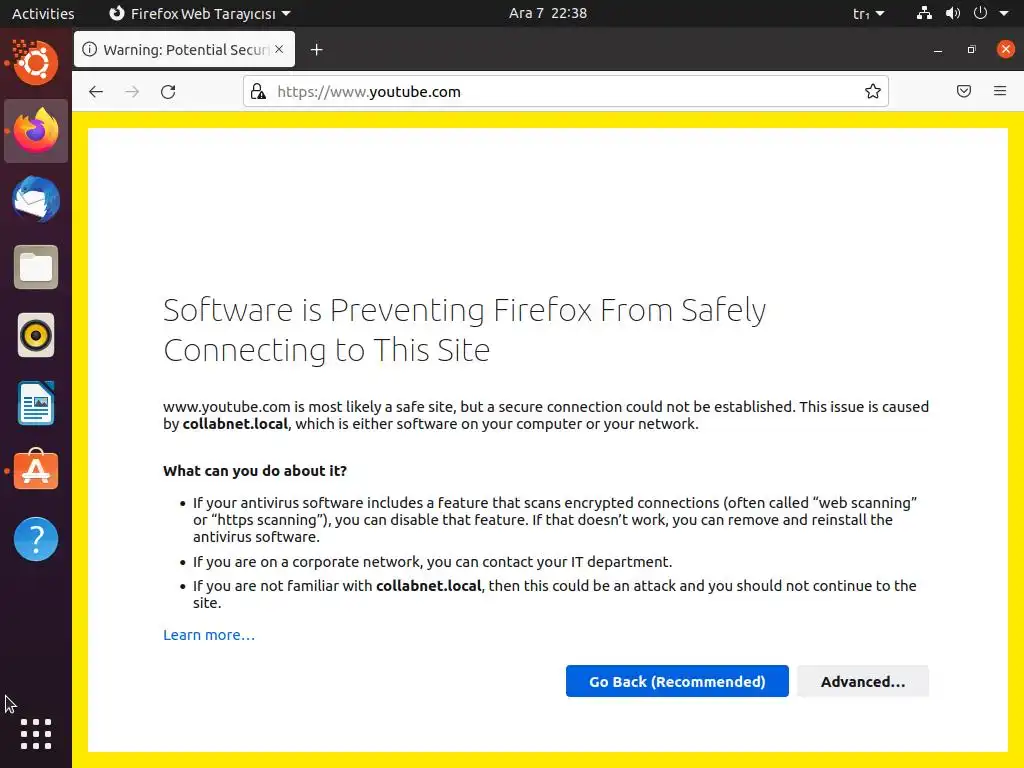Open a new tab with the plus button
Image resolution: width=1024 pixels, height=768 pixels.
click(x=316, y=50)
